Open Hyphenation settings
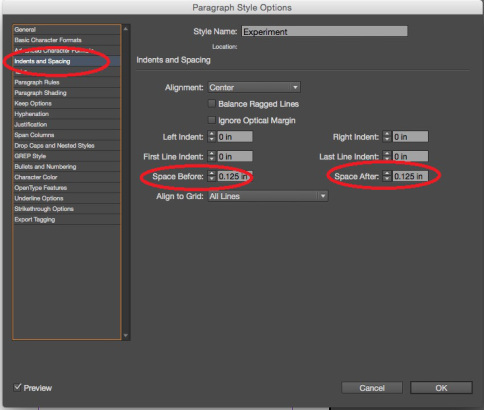The width and height of the screenshot is (484, 410). point(67,114)
